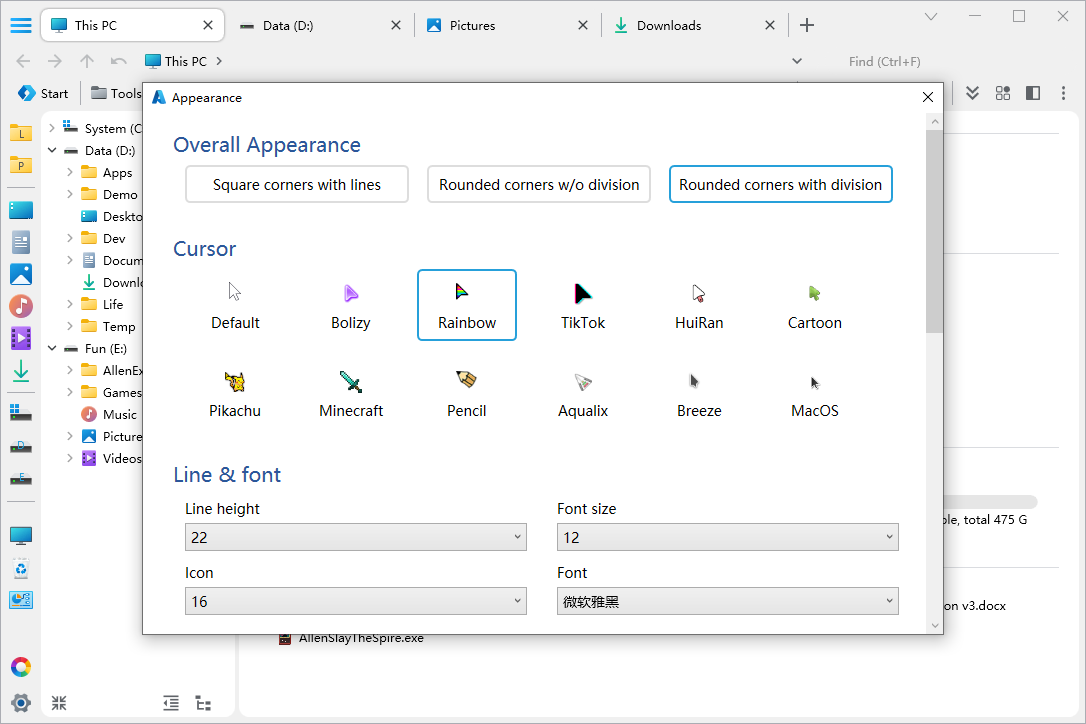Choose the Minecraft sword cursor
The width and height of the screenshot is (1086, 724).
(351, 381)
